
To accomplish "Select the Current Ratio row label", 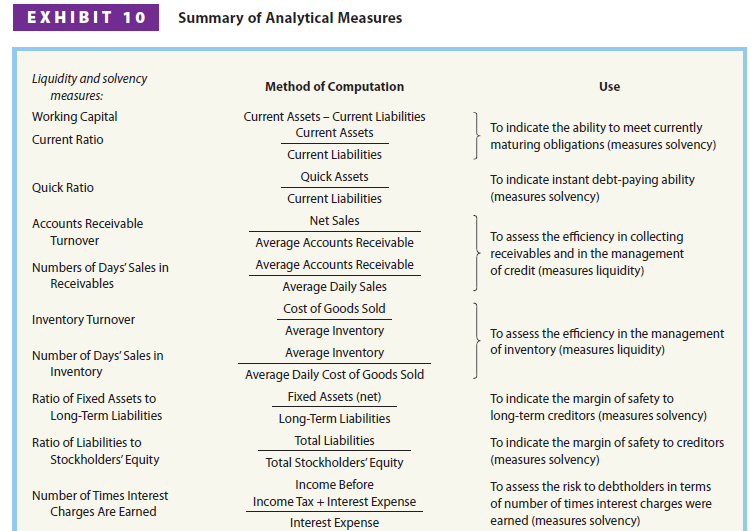I will pyautogui.click(x=67, y=140).
